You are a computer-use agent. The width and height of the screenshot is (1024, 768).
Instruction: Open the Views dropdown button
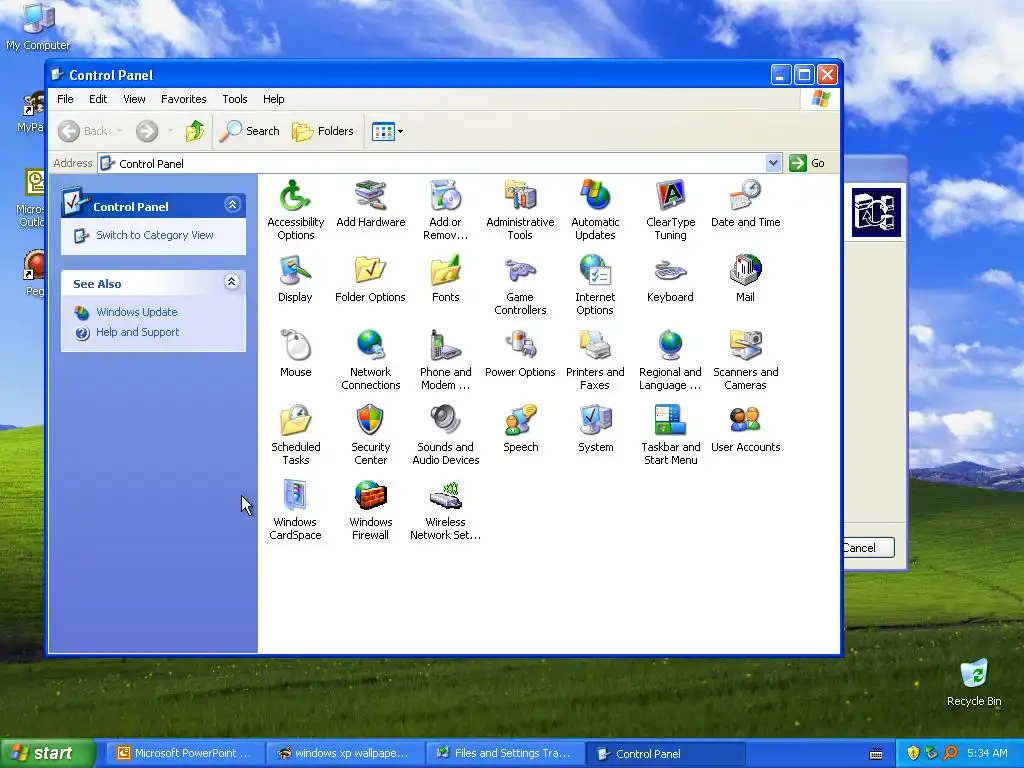387,131
